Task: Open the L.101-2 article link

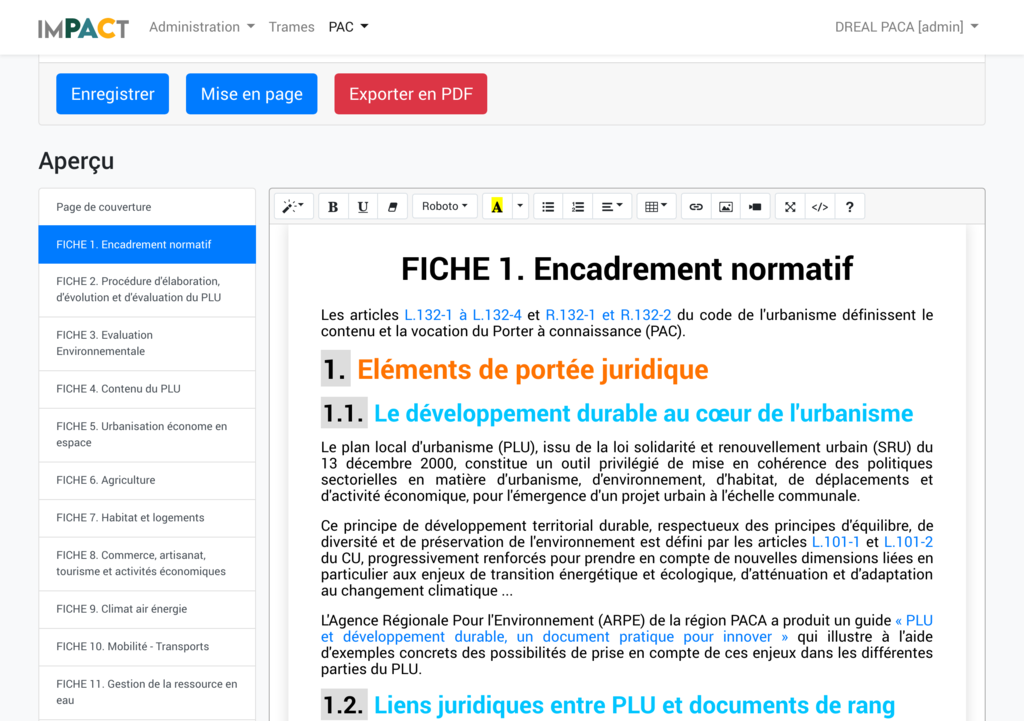Action: [x=908, y=542]
